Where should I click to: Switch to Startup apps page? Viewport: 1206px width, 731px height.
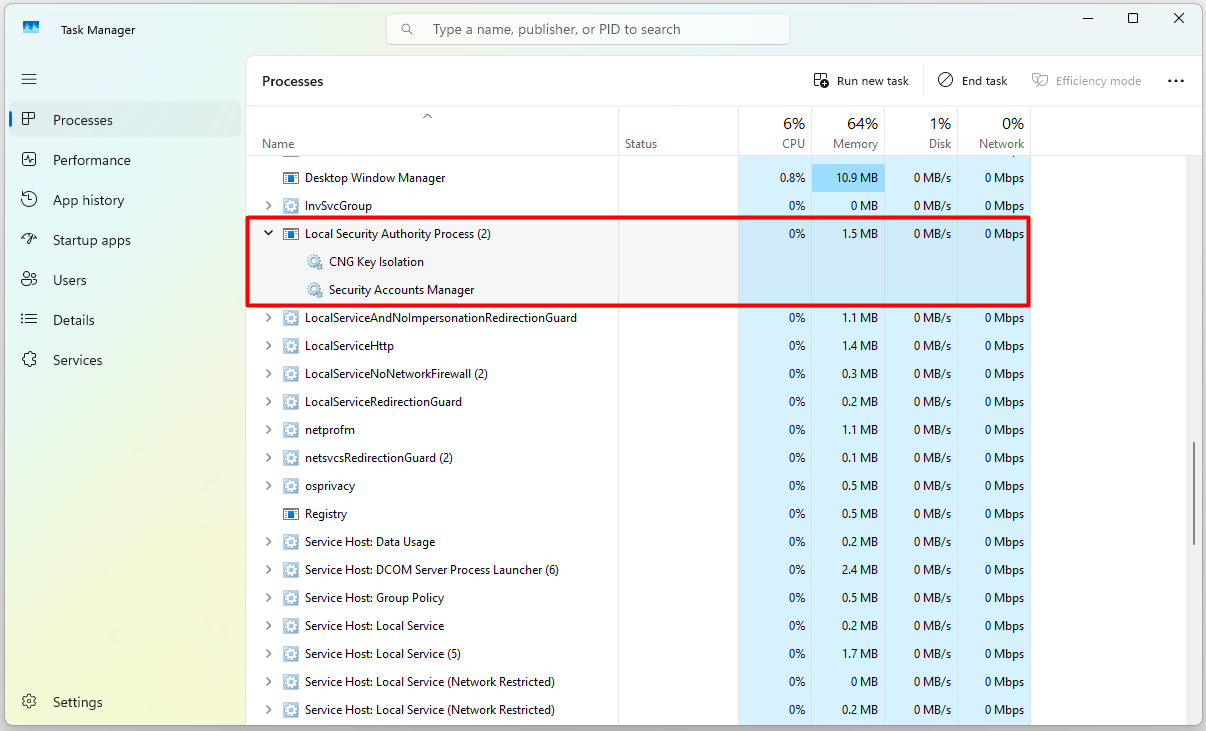coord(125,240)
